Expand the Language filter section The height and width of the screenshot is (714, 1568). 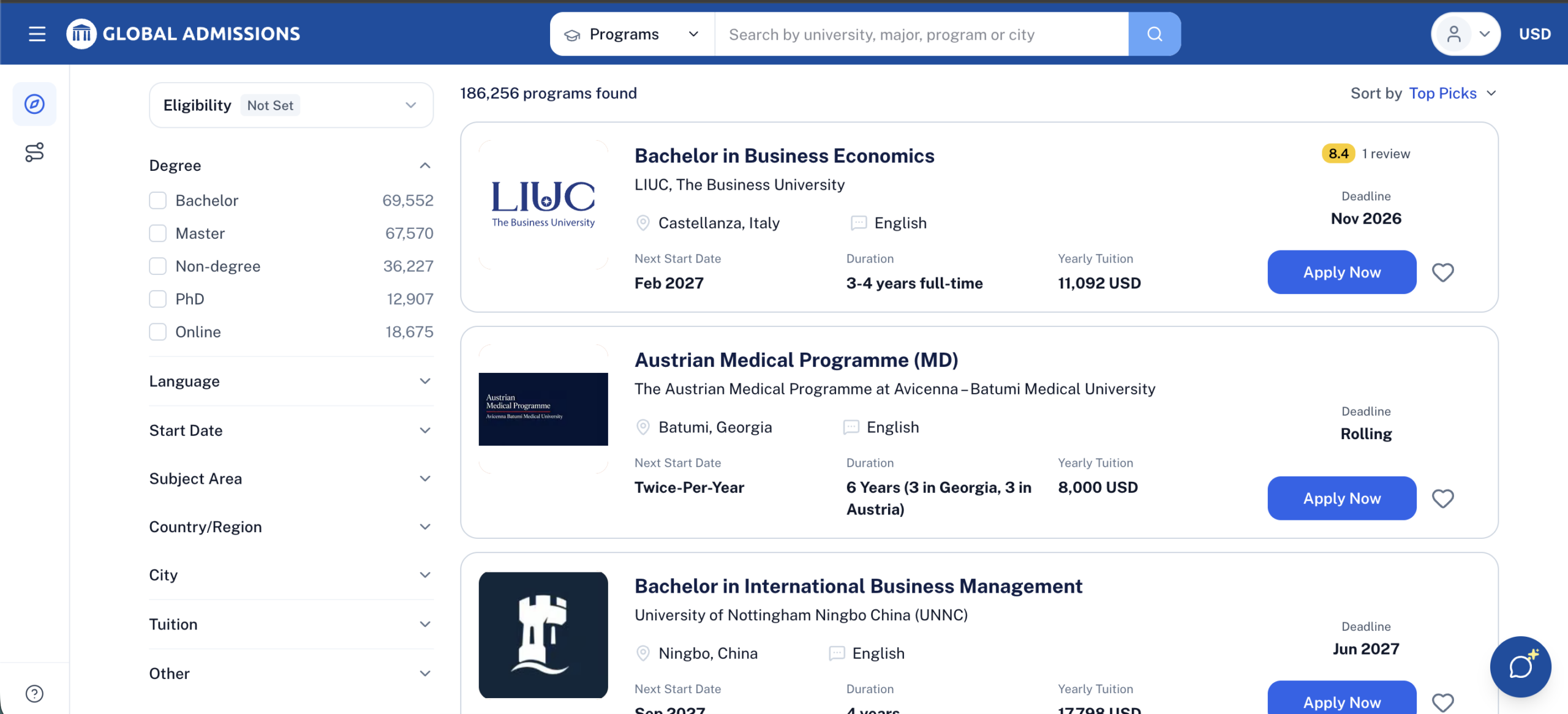(292, 381)
